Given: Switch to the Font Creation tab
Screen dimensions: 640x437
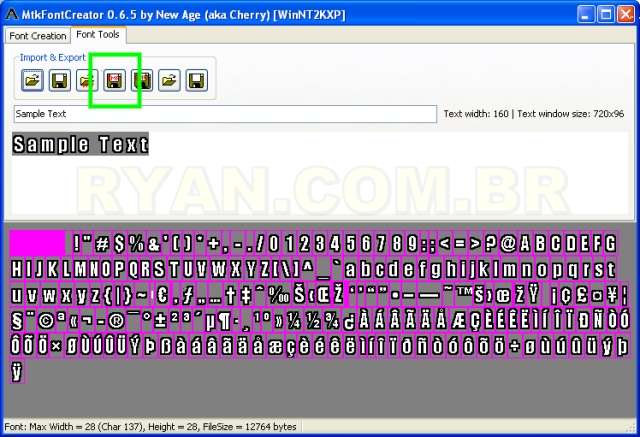Looking at the screenshot, I should coord(36,35).
